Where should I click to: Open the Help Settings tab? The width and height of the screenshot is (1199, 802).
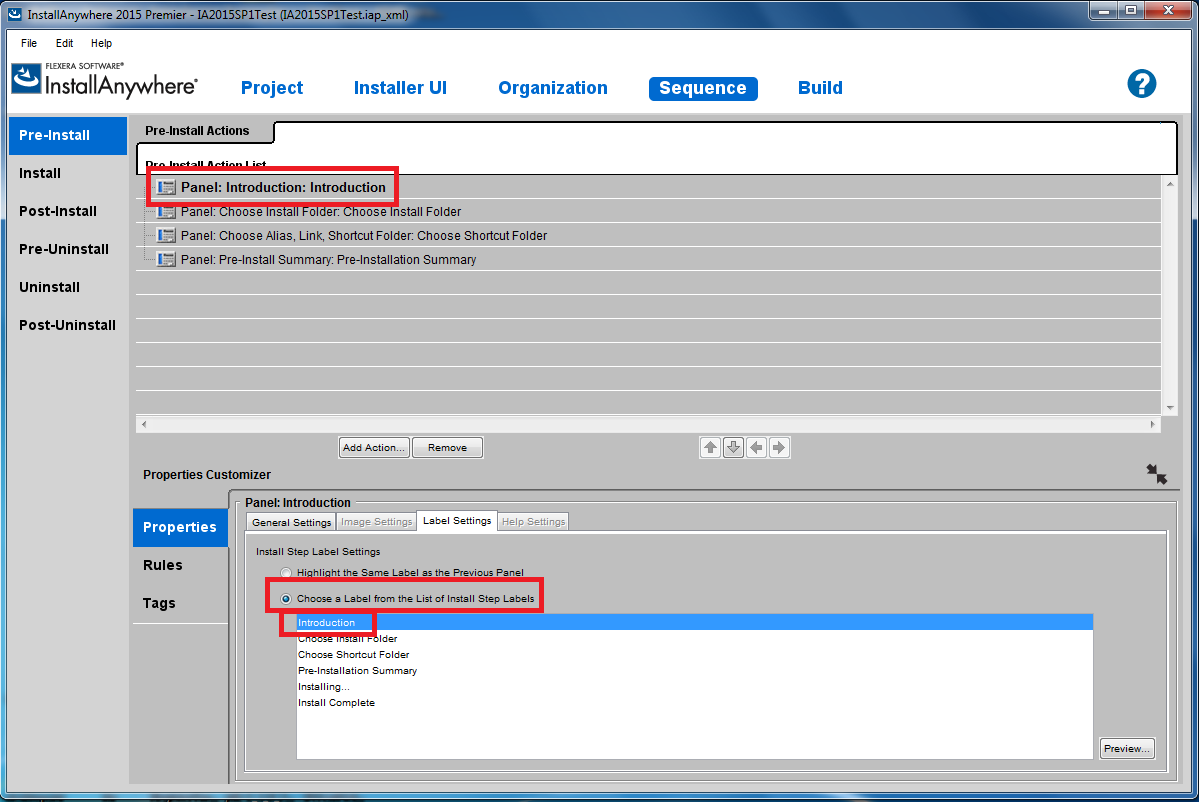[533, 522]
